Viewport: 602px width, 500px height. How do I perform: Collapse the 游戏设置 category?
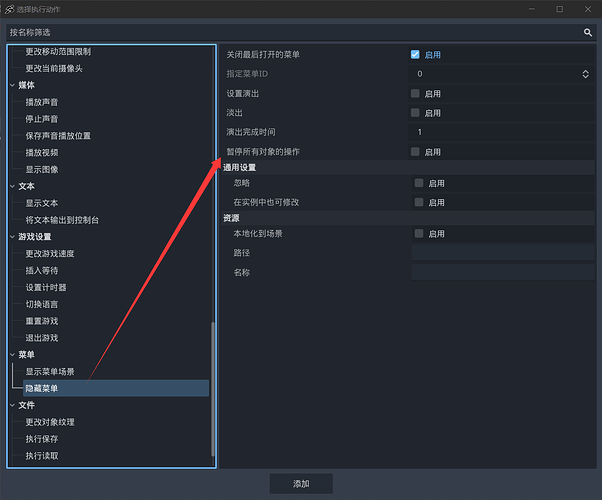point(12,237)
